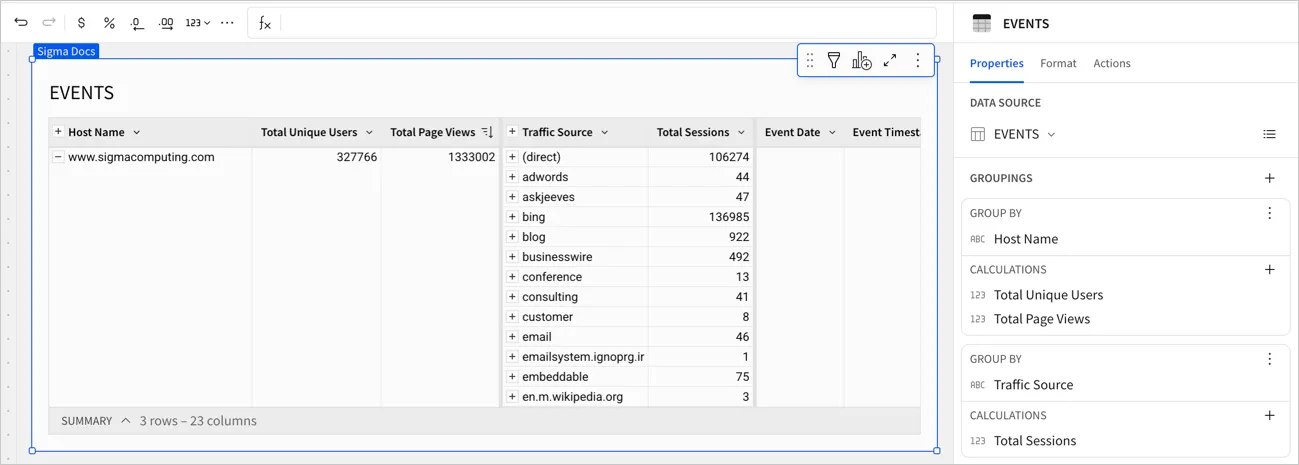1299x465 pixels.
Task: Apply currency dollar format
Action: [81, 22]
